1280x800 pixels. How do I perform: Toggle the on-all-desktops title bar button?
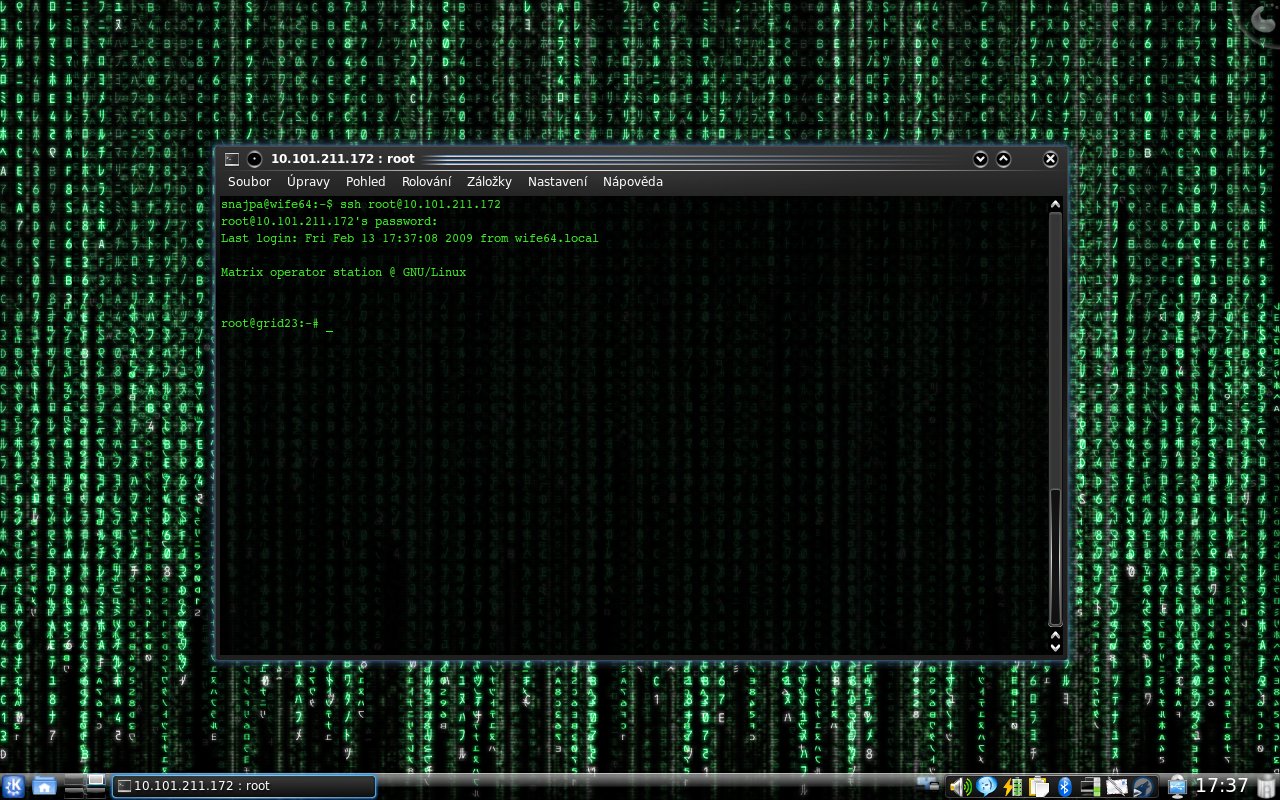click(x=255, y=159)
